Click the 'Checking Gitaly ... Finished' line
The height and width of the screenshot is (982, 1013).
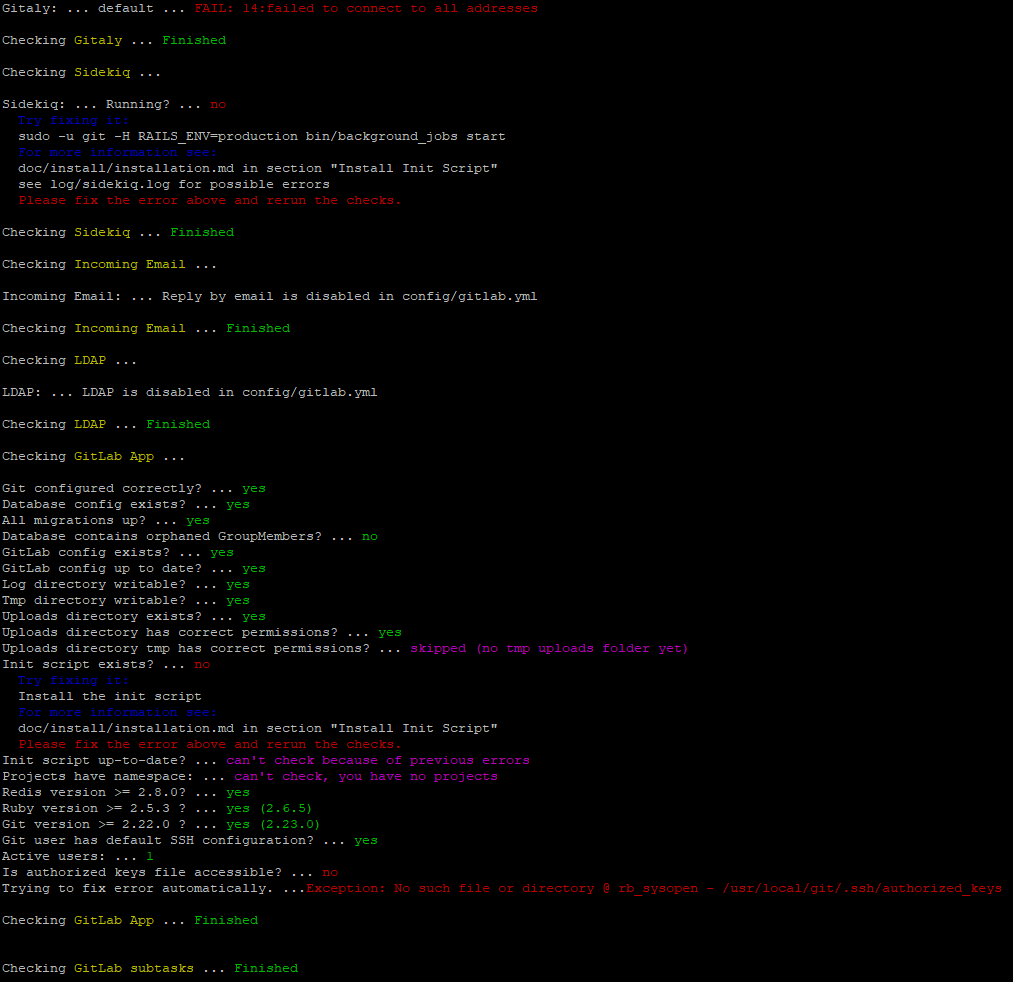pyautogui.click(x=114, y=41)
